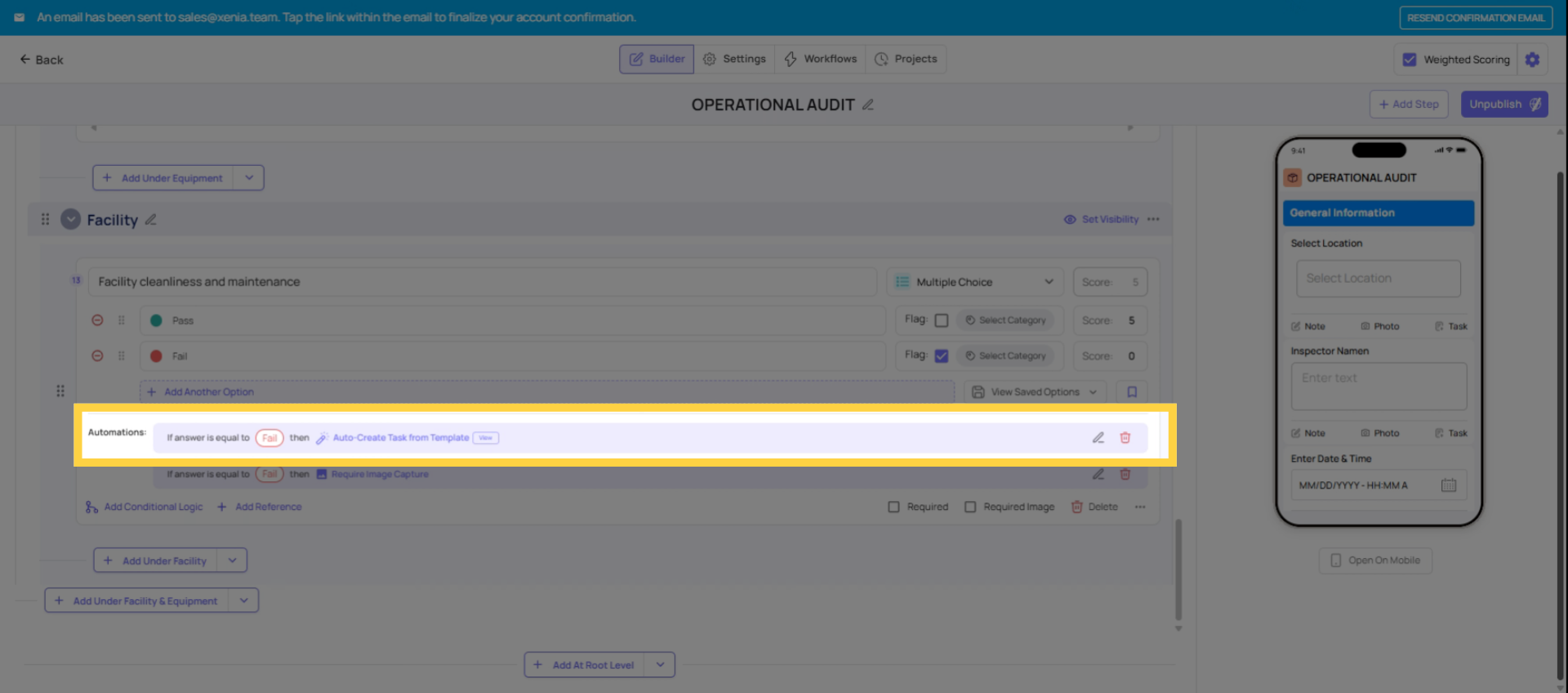Click Set Visibility for Facility

[x=1101, y=219]
